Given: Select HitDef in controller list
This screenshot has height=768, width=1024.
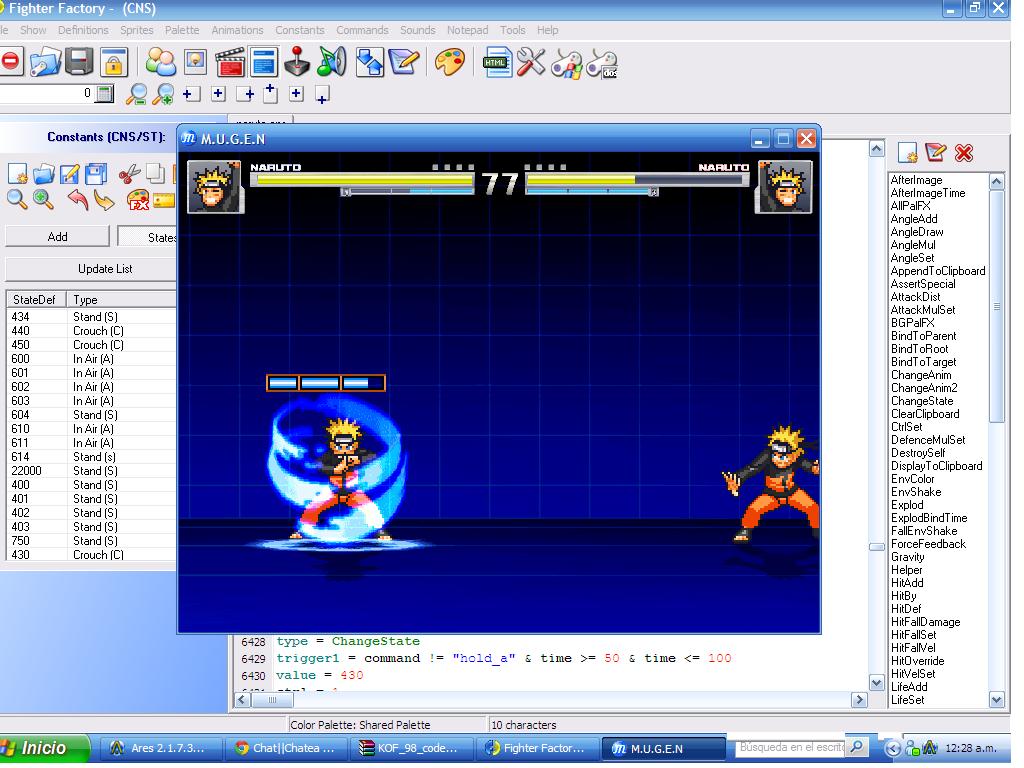Looking at the screenshot, I should coord(906,609).
